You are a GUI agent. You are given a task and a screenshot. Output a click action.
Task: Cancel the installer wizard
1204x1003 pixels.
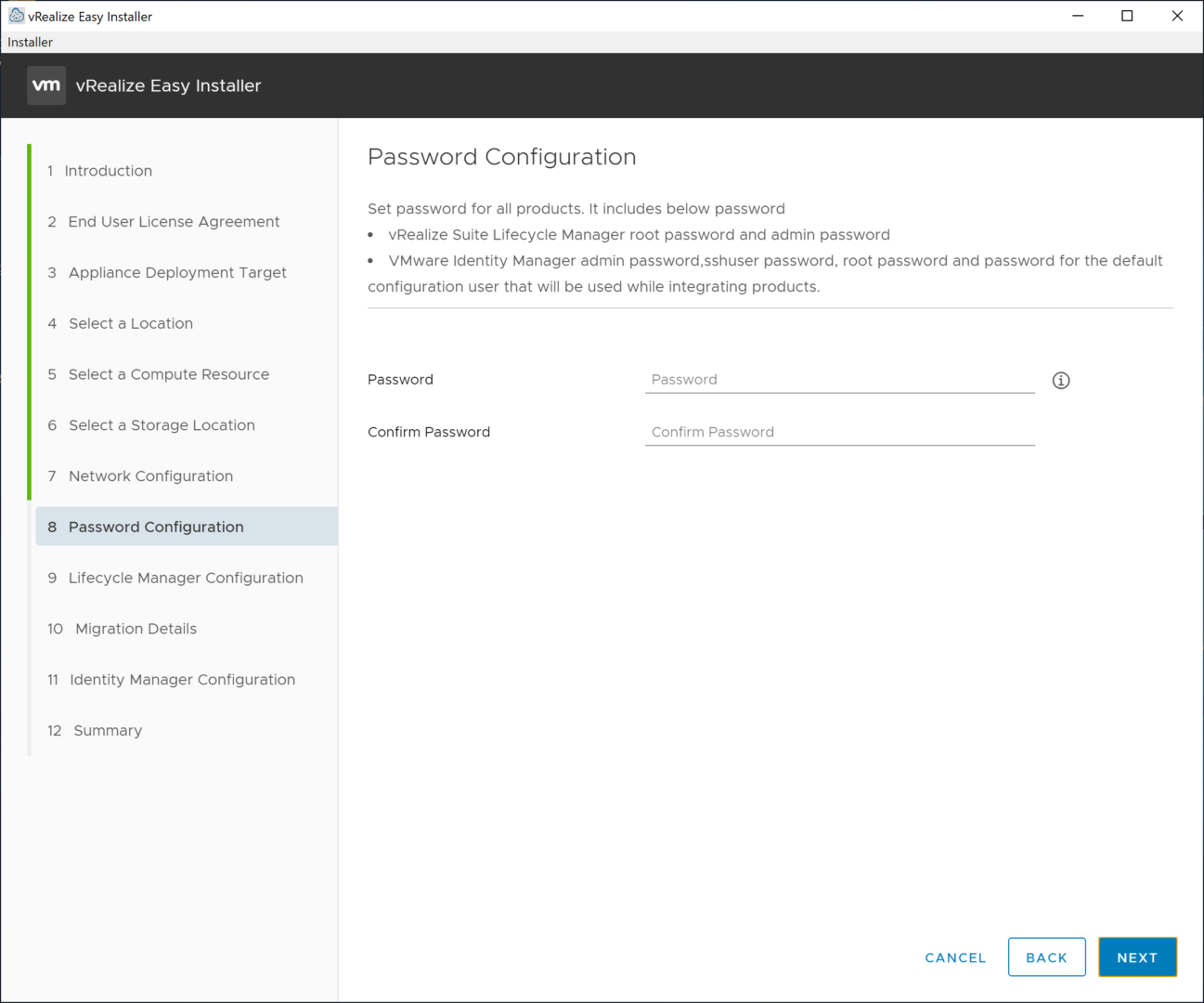pos(955,957)
